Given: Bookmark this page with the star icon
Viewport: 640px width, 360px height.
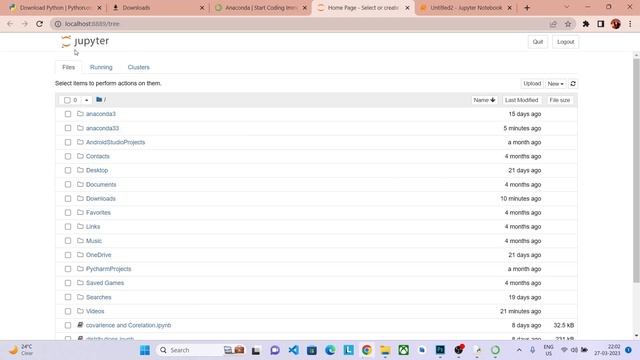Looking at the screenshot, I should click(568, 24).
